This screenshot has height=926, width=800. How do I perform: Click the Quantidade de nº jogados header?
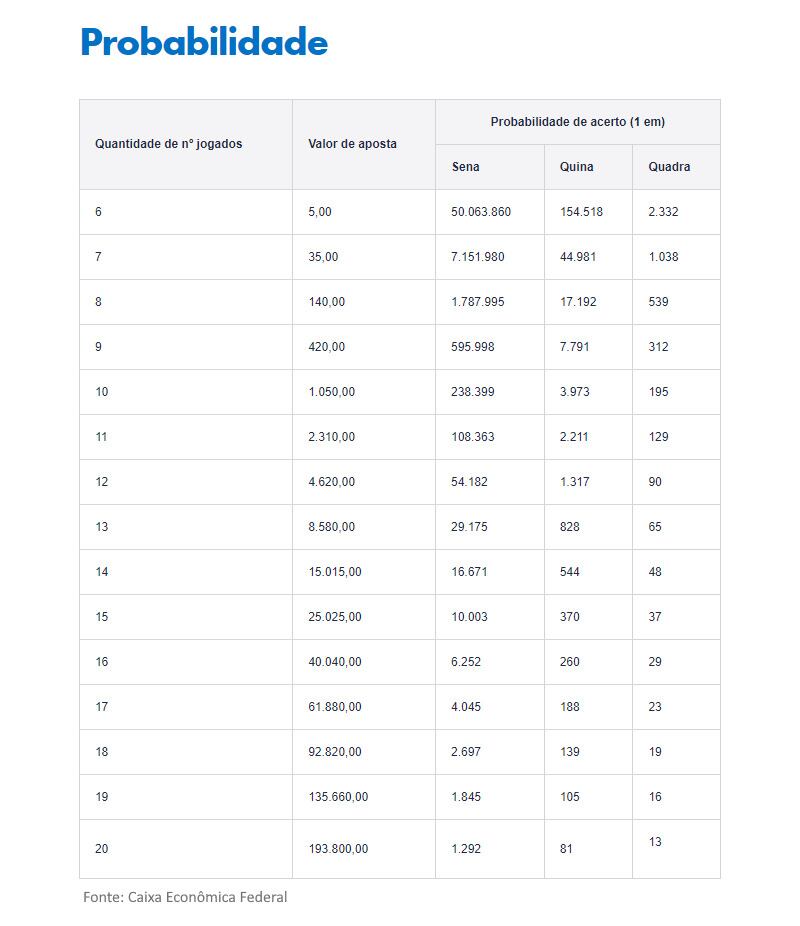pyautogui.click(x=168, y=144)
